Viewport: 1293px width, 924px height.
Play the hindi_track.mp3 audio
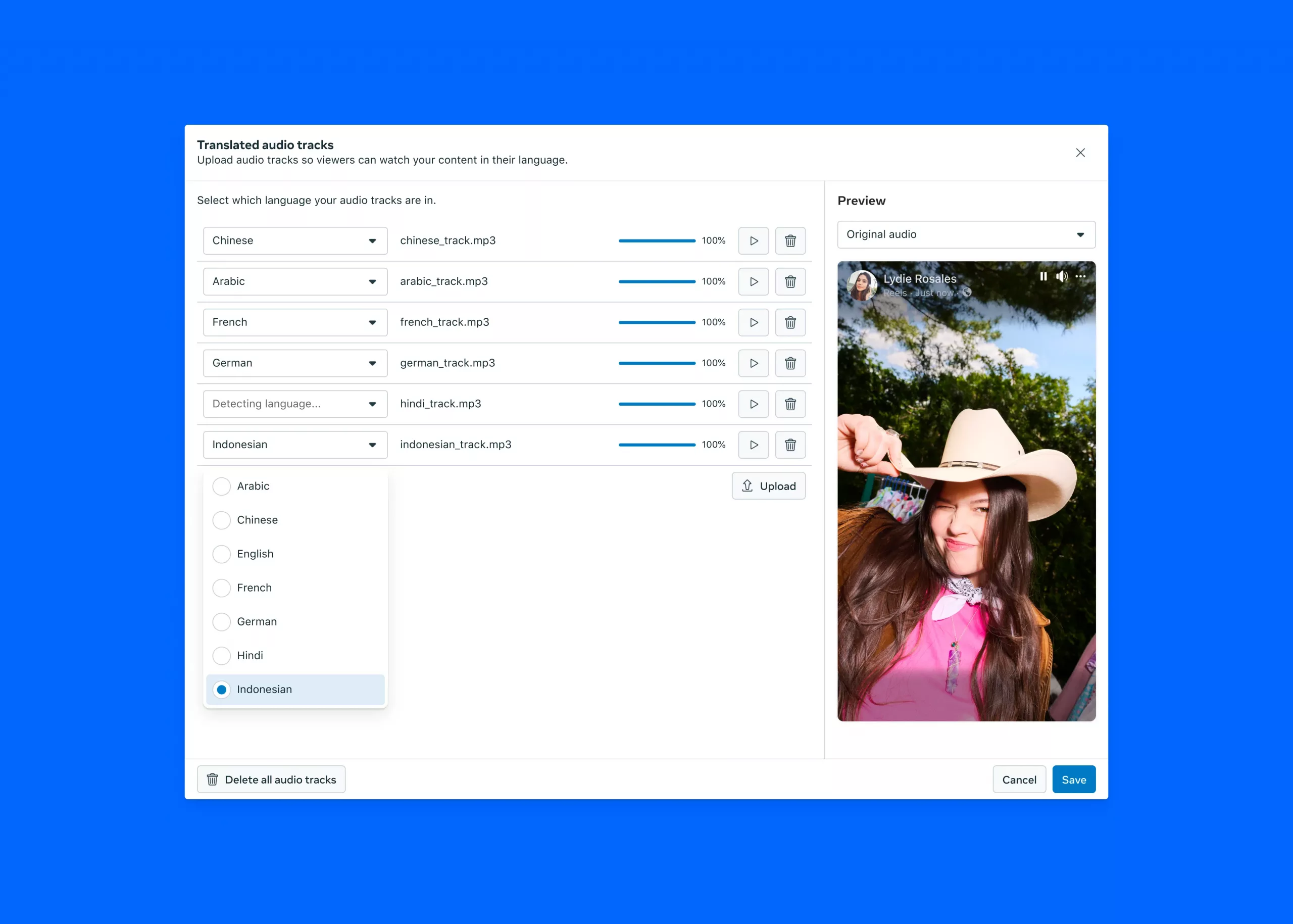click(x=753, y=404)
